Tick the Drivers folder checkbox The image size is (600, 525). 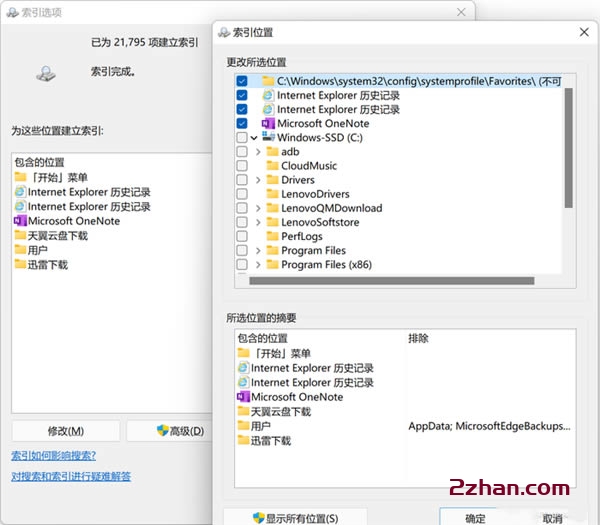[x=242, y=180]
